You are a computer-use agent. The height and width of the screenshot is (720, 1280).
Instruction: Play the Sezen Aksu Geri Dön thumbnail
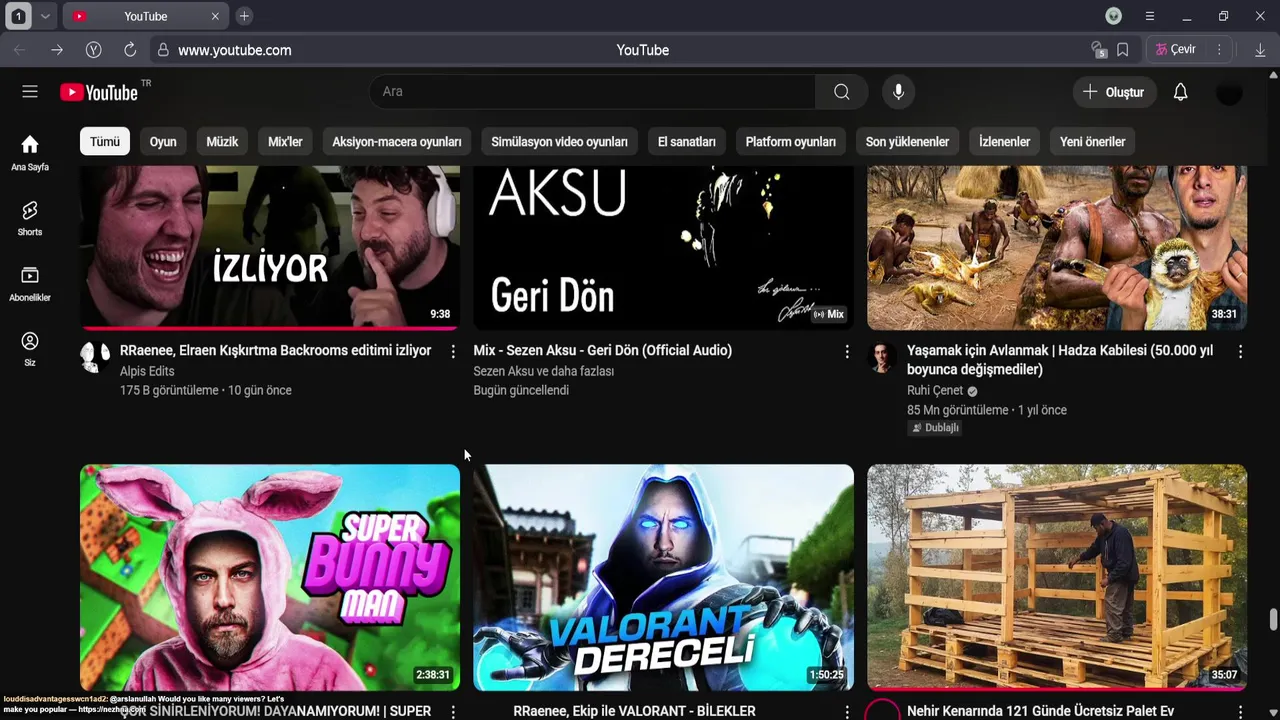[x=663, y=248]
